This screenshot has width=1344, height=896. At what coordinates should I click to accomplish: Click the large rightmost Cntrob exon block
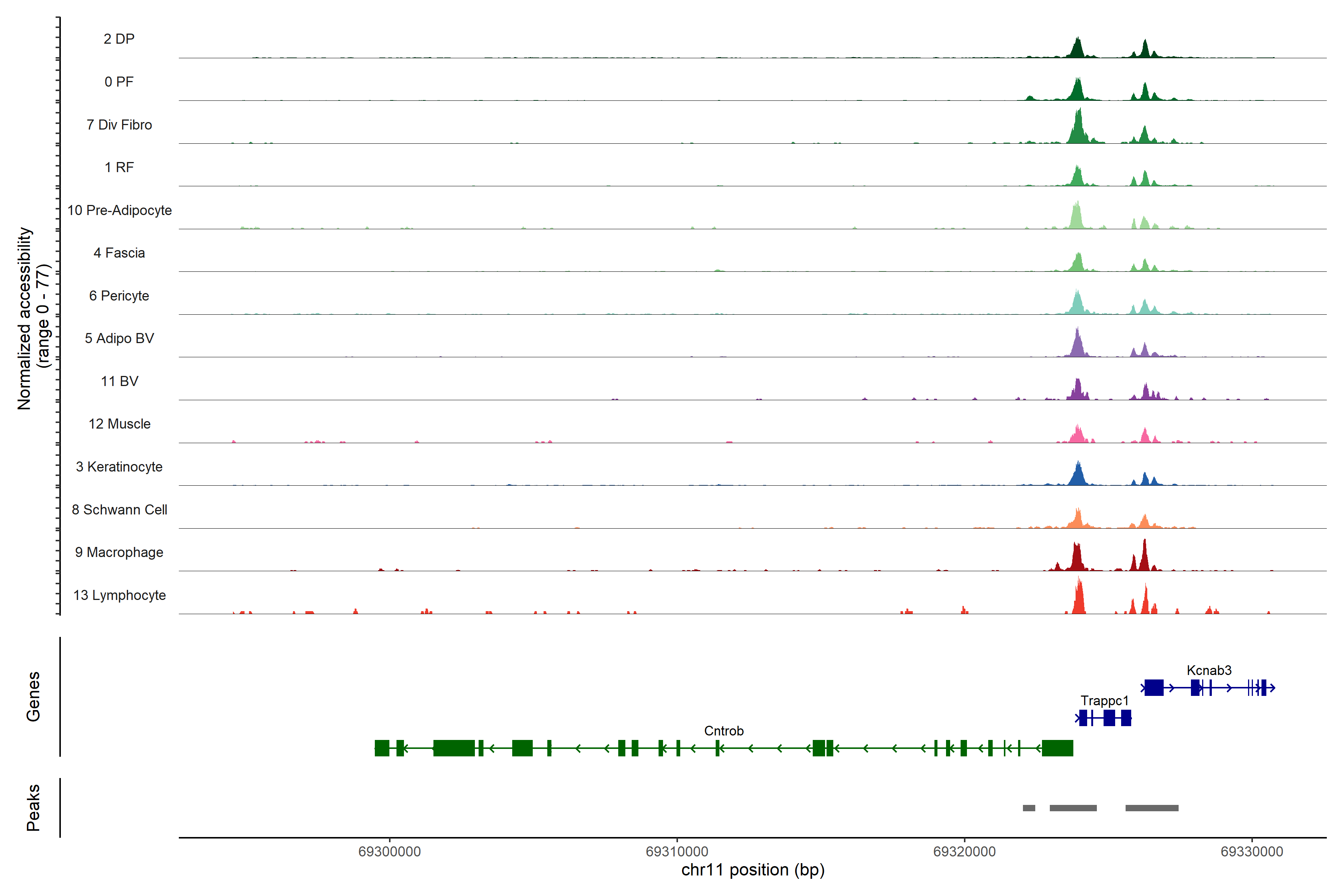tap(1057, 748)
